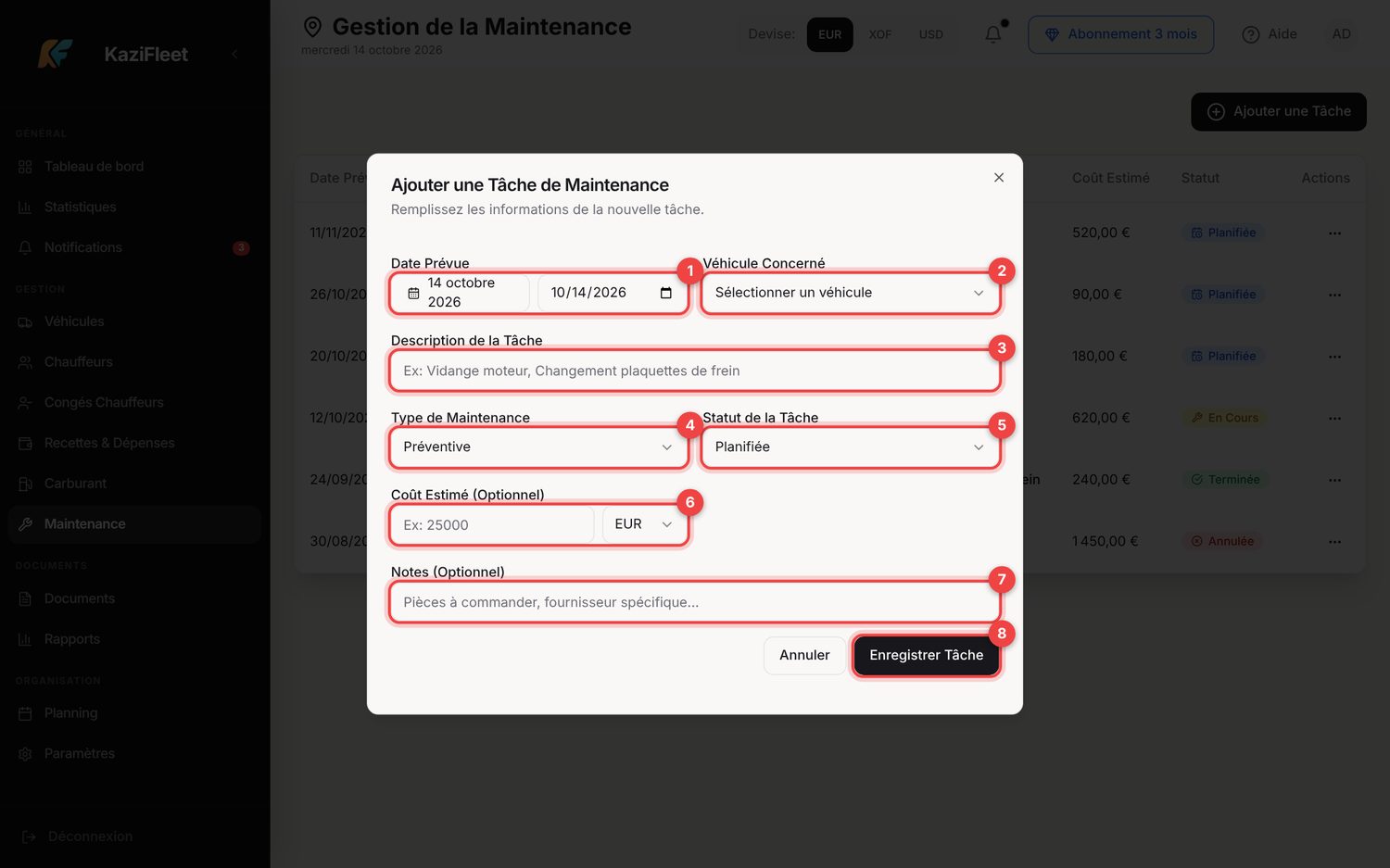Focus the Description de la Tâche field
Image resolution: width=1390 pixels, height=868 pixels.
coord(695,371)
